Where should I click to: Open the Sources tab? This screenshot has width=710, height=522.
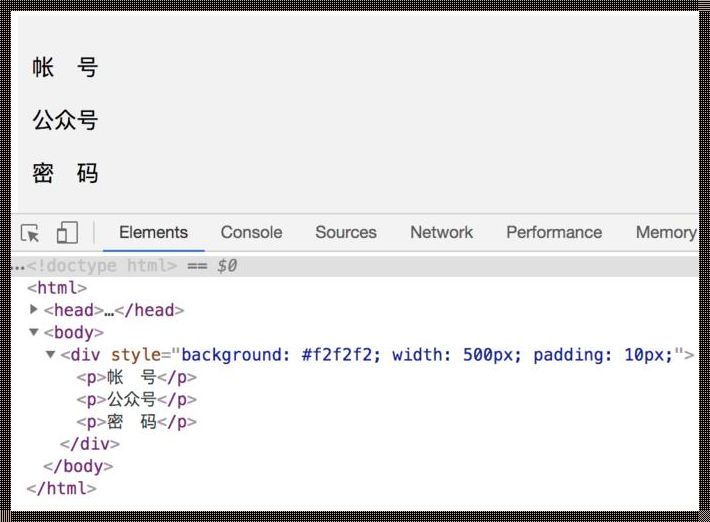(x=345, y=232)
